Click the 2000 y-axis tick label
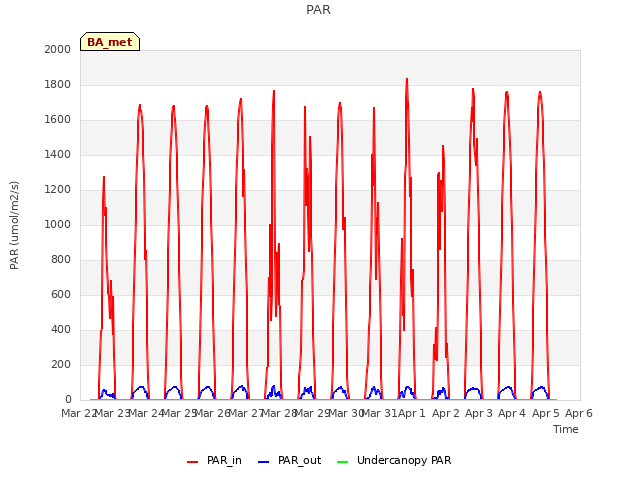This screenshot has height=480, width=640. pyautogui.click(x=58, y=49)
